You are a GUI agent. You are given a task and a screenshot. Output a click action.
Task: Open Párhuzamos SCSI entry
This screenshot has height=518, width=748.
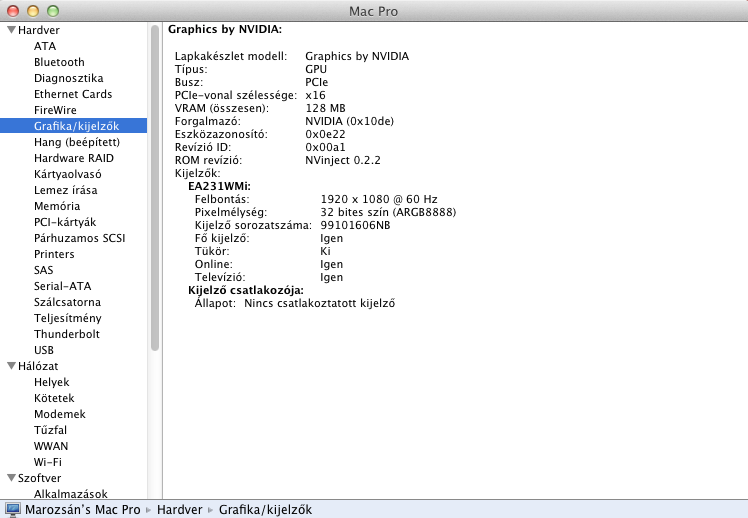80,238
